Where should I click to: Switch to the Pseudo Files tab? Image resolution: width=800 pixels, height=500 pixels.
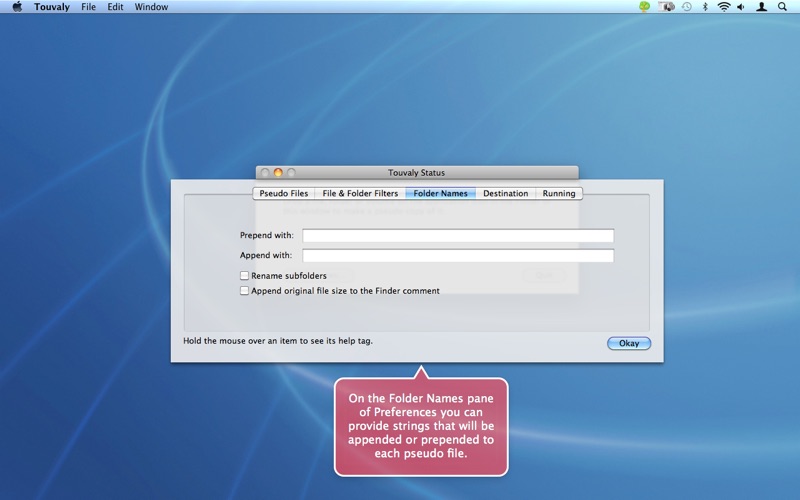pos(284,193)
